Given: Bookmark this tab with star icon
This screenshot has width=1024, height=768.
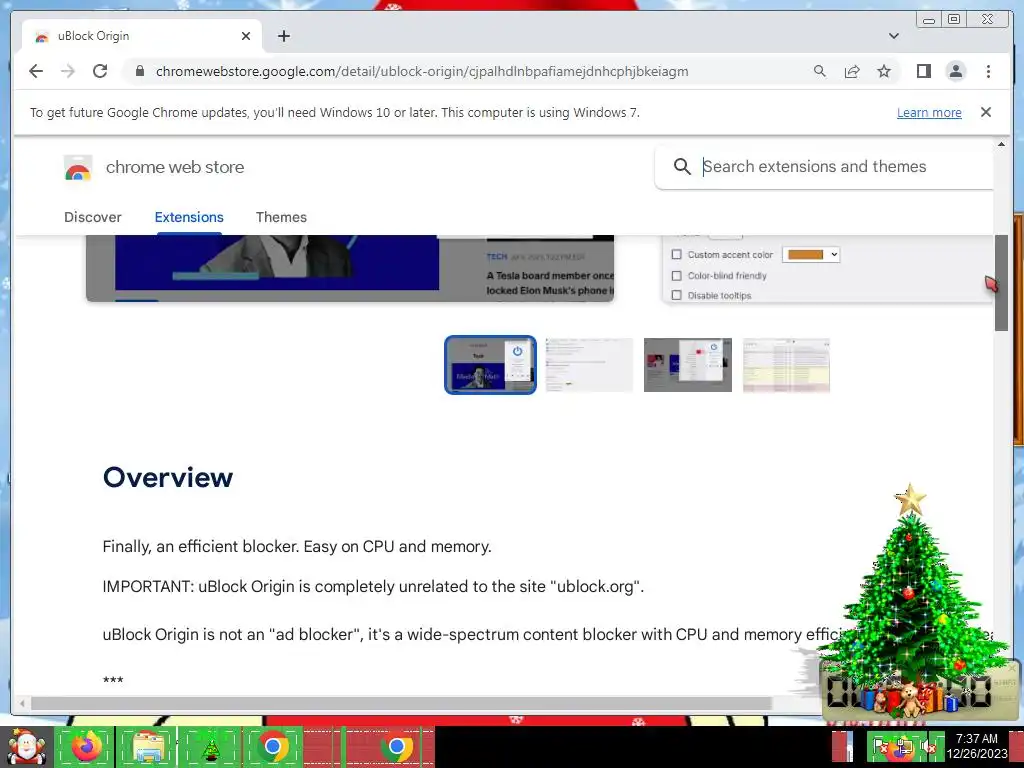Looking at the screenshot, I should tap(884, 71).
